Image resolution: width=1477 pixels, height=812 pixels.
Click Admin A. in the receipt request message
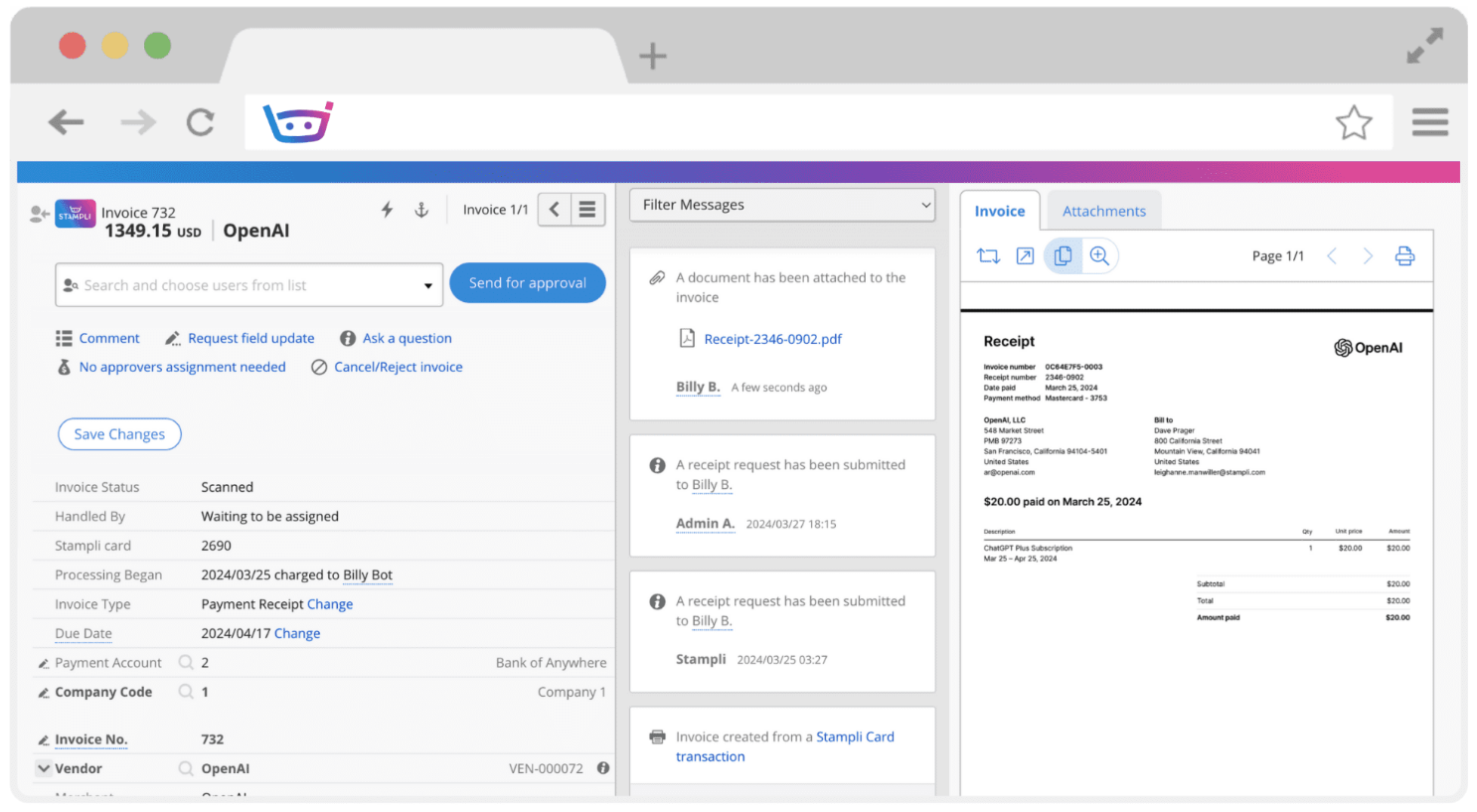point(706,524)
